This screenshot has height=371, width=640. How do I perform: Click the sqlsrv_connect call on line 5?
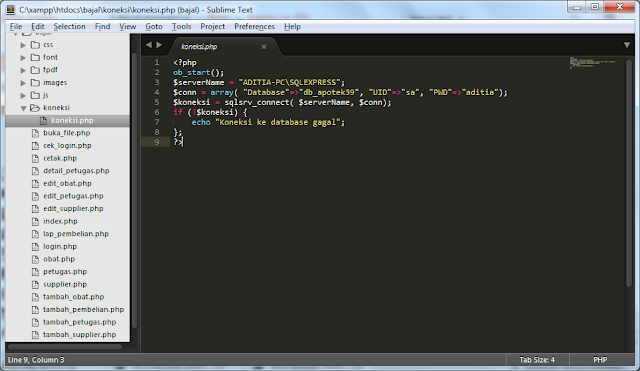[x=257, y=102]
